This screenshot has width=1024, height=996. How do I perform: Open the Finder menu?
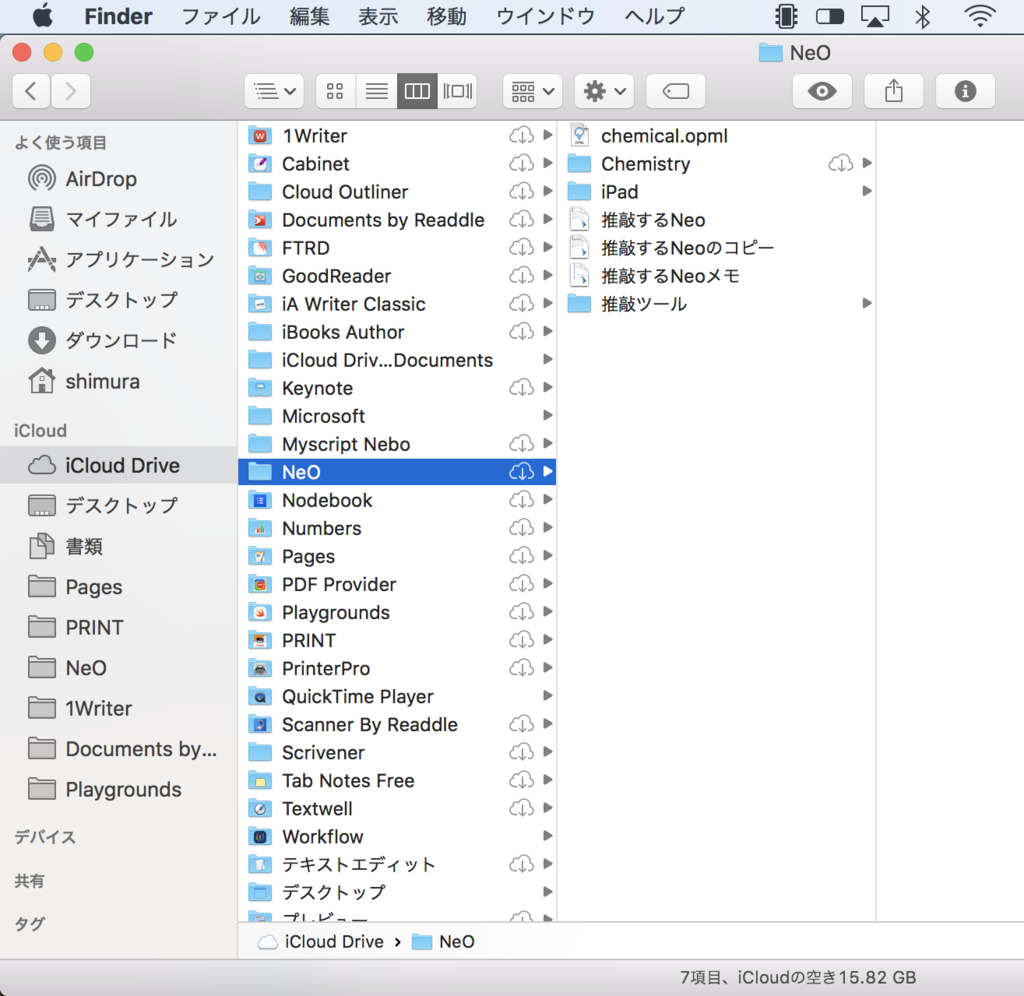click(x=118, y=16)
